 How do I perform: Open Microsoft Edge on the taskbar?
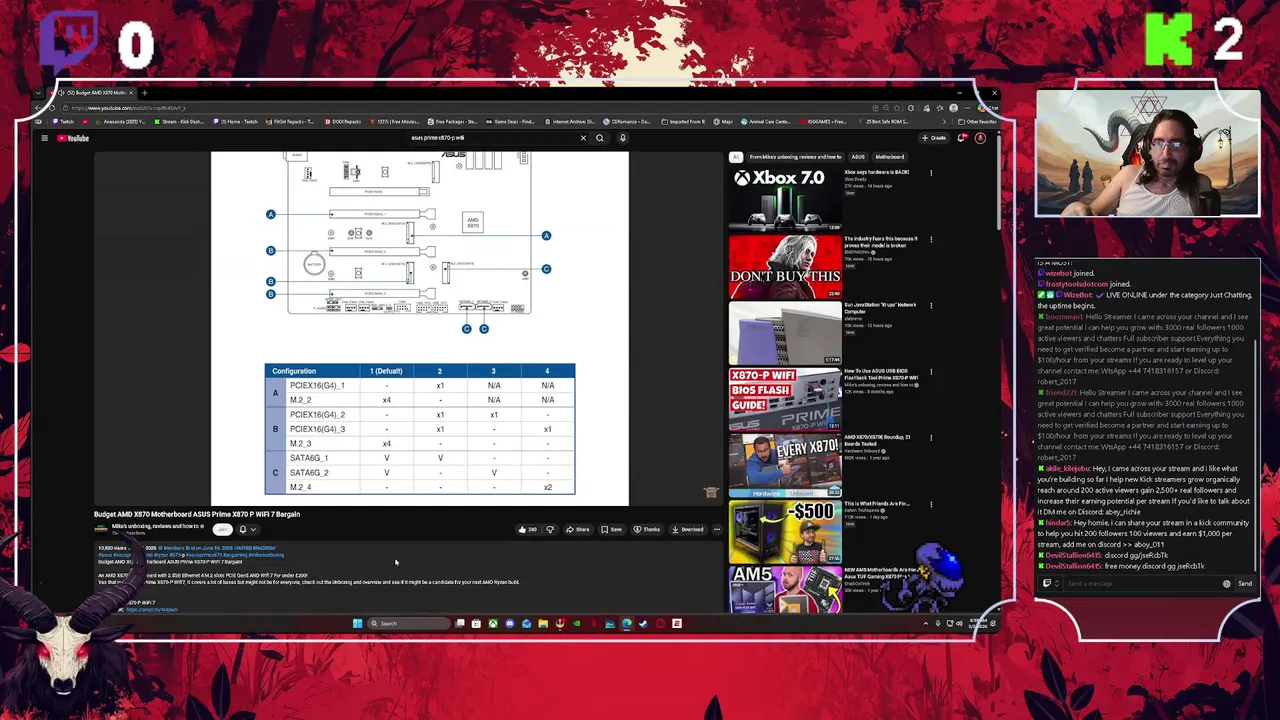[627, 623]
